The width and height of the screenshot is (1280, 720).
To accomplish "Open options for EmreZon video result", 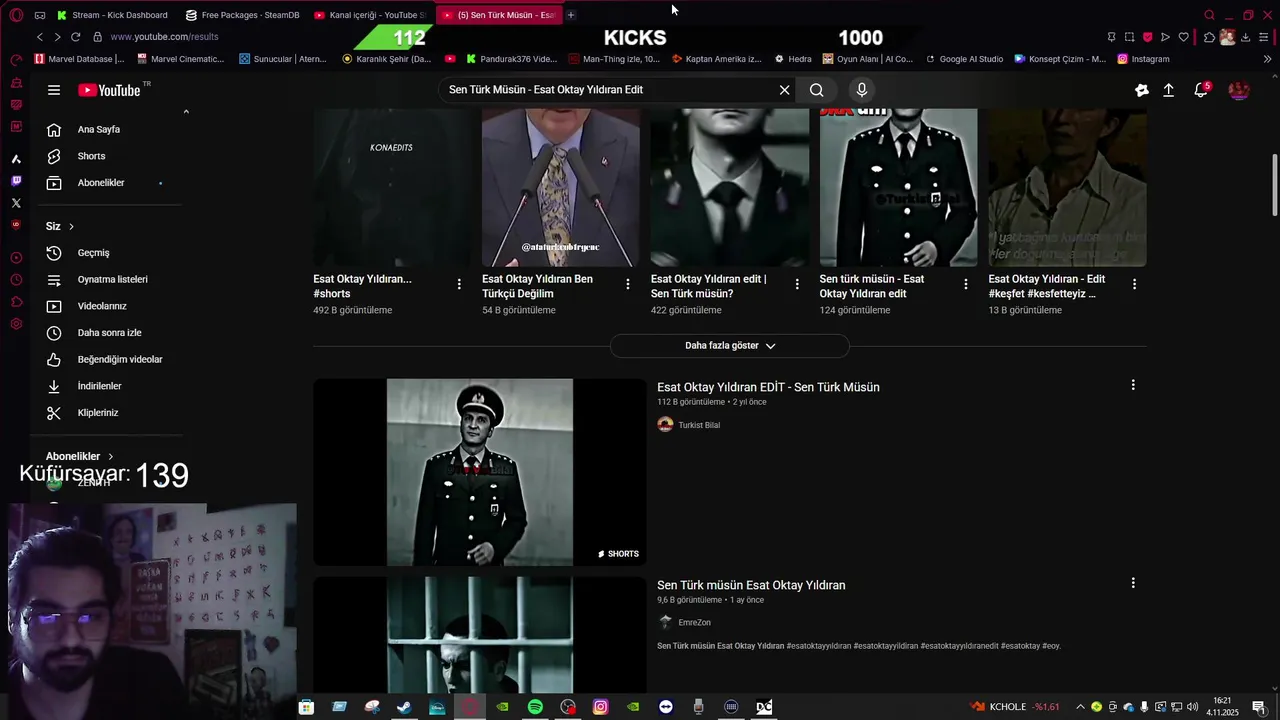I will pos(1133,583).
